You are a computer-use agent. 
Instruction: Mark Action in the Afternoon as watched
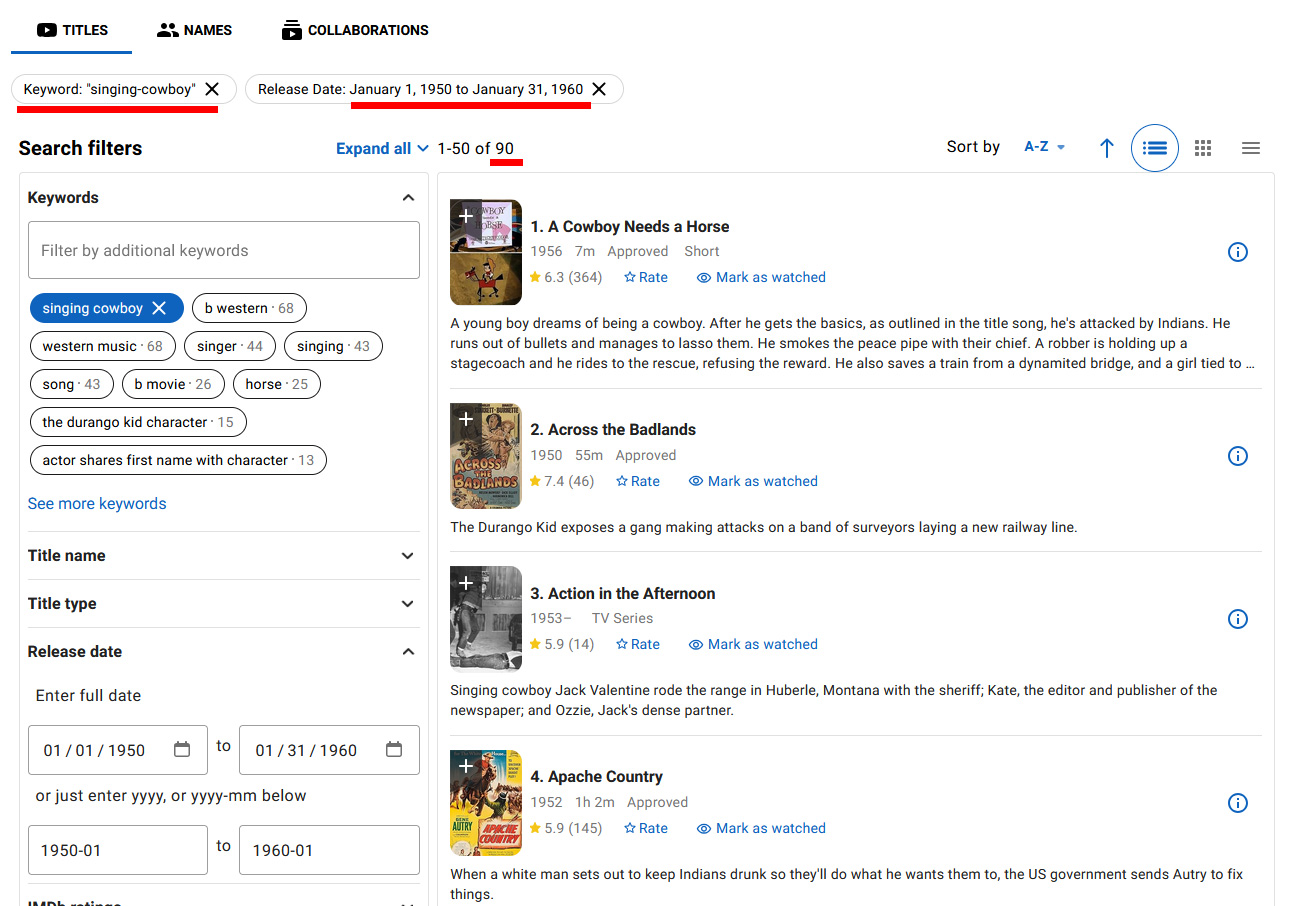(x=753, y=644)
